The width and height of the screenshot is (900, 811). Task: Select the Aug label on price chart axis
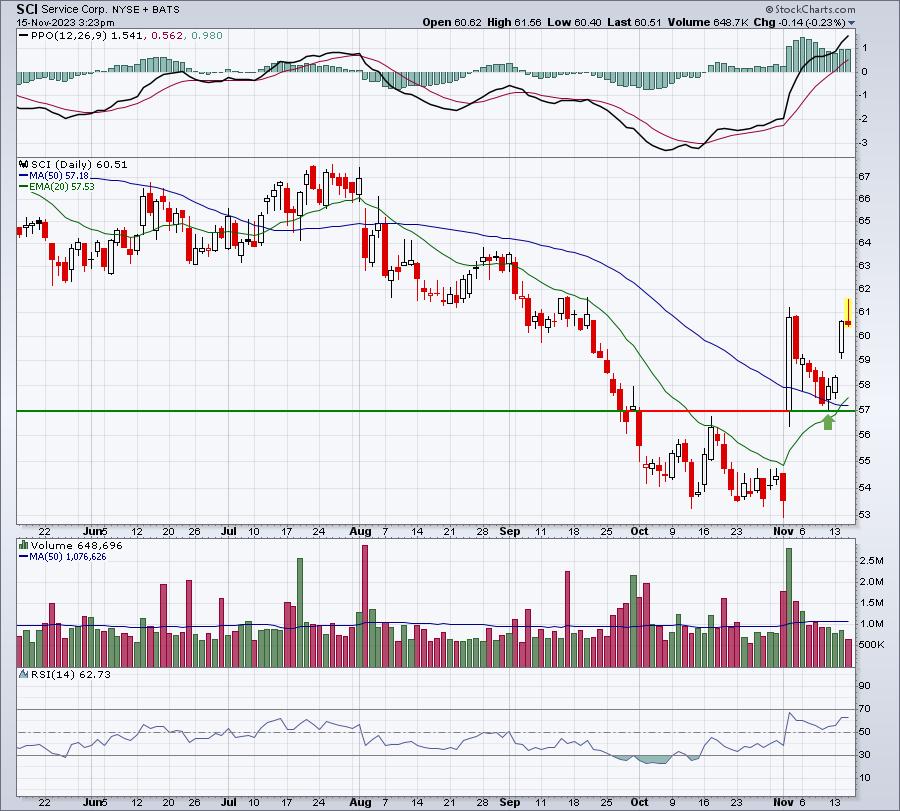coord(360,531)
